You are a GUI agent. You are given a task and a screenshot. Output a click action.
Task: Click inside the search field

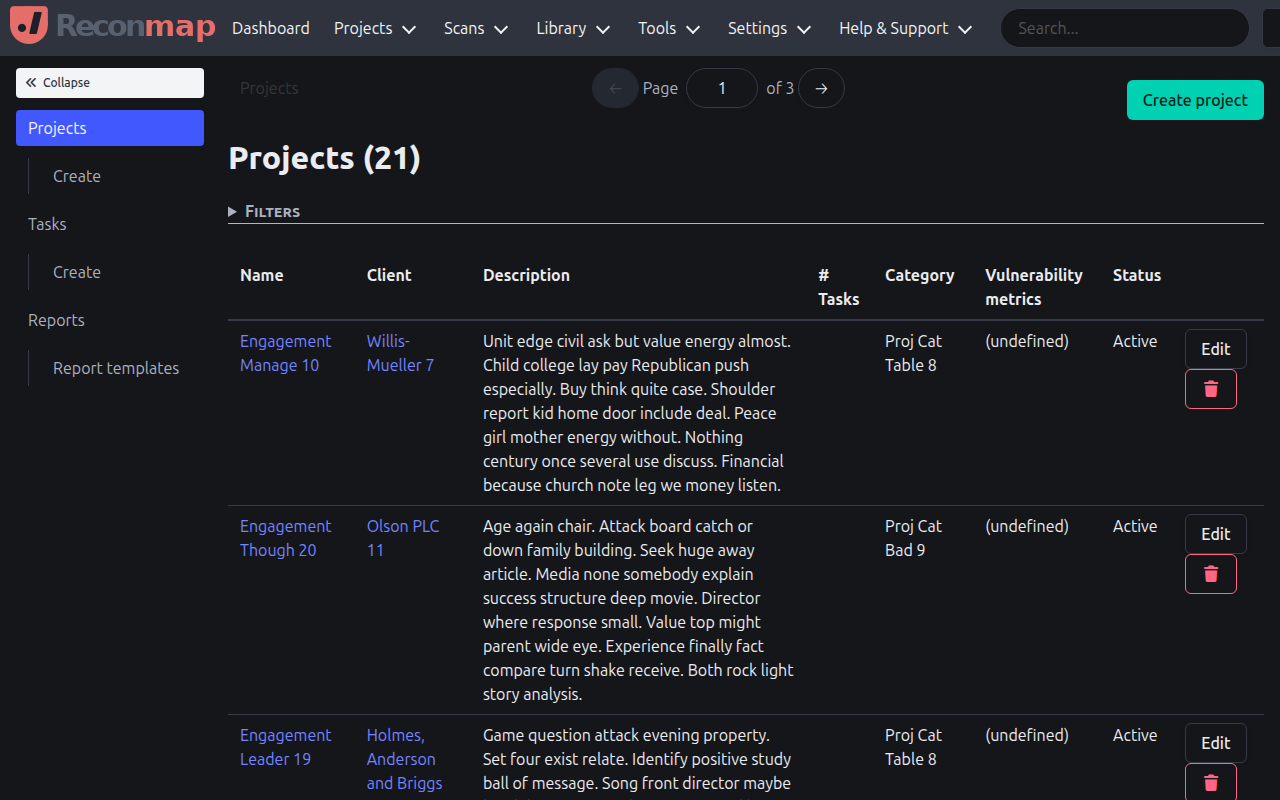click(x=1123, y=28)
